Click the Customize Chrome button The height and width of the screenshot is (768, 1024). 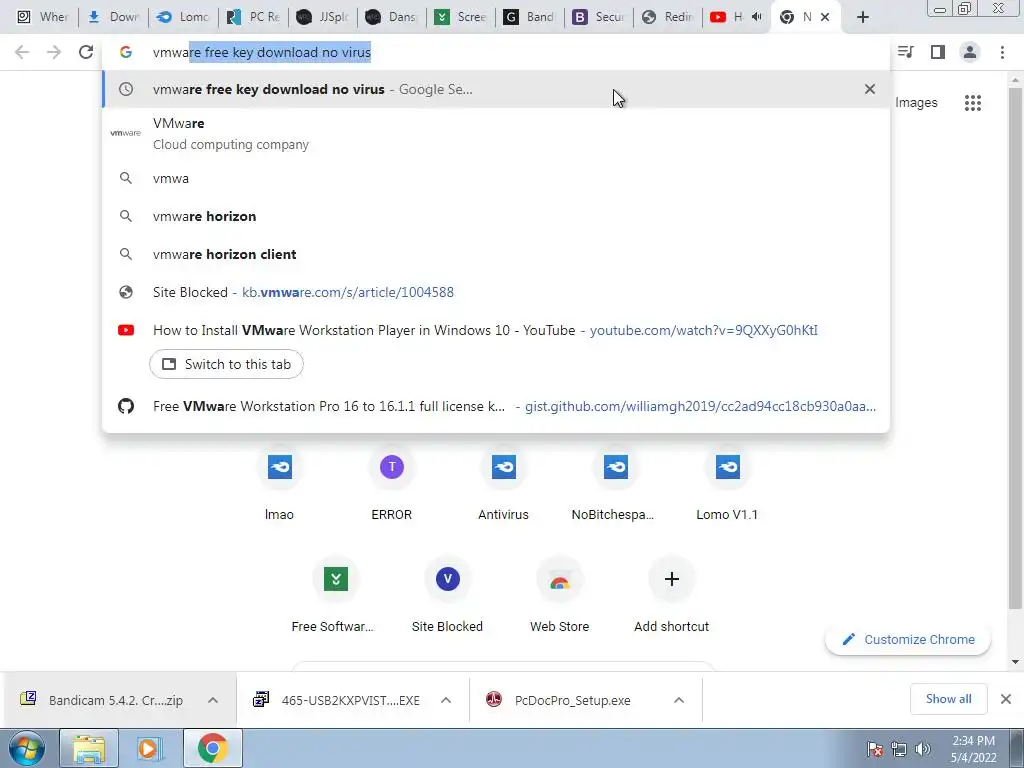pyautogui.click(x=908, y=639)
